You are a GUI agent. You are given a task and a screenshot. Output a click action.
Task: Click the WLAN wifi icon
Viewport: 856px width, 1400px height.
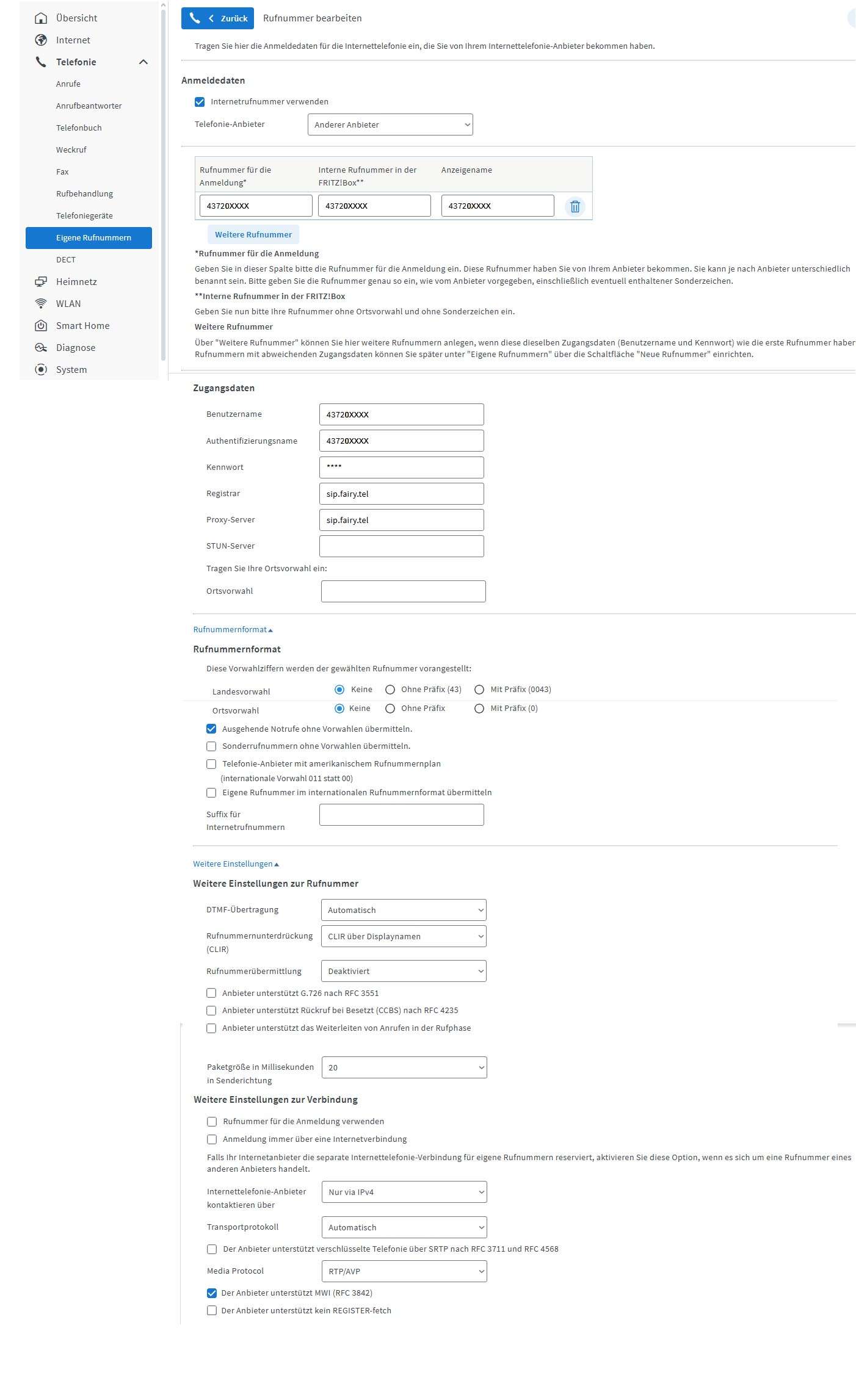(41, 304)
